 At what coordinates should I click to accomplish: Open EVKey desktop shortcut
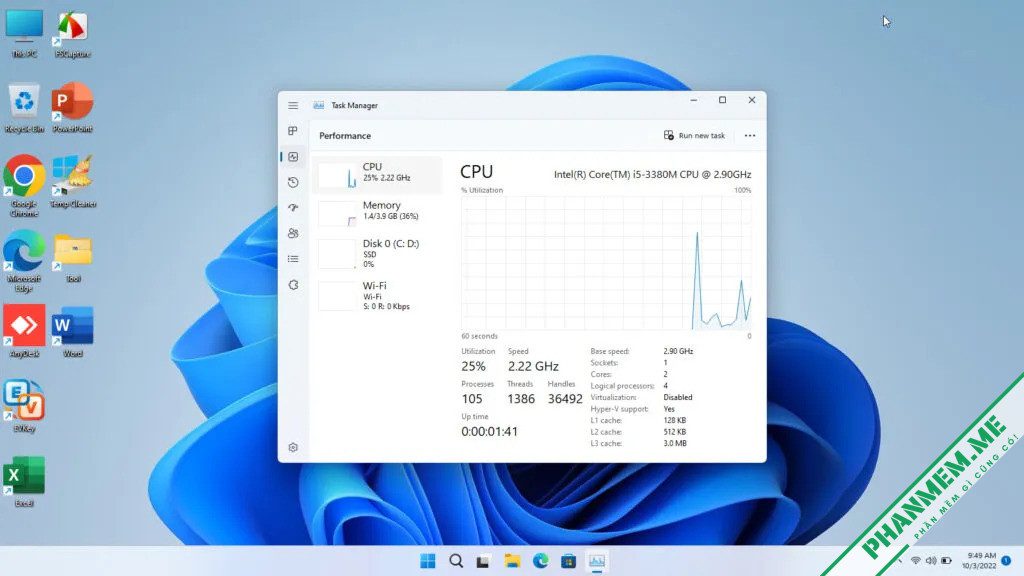(24, 406)
